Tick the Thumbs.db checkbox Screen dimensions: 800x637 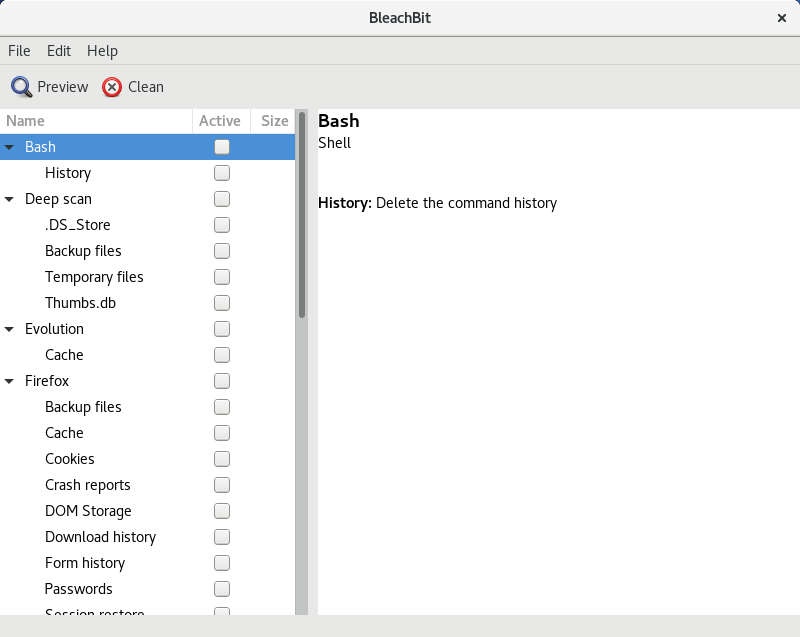click(222, 303)
